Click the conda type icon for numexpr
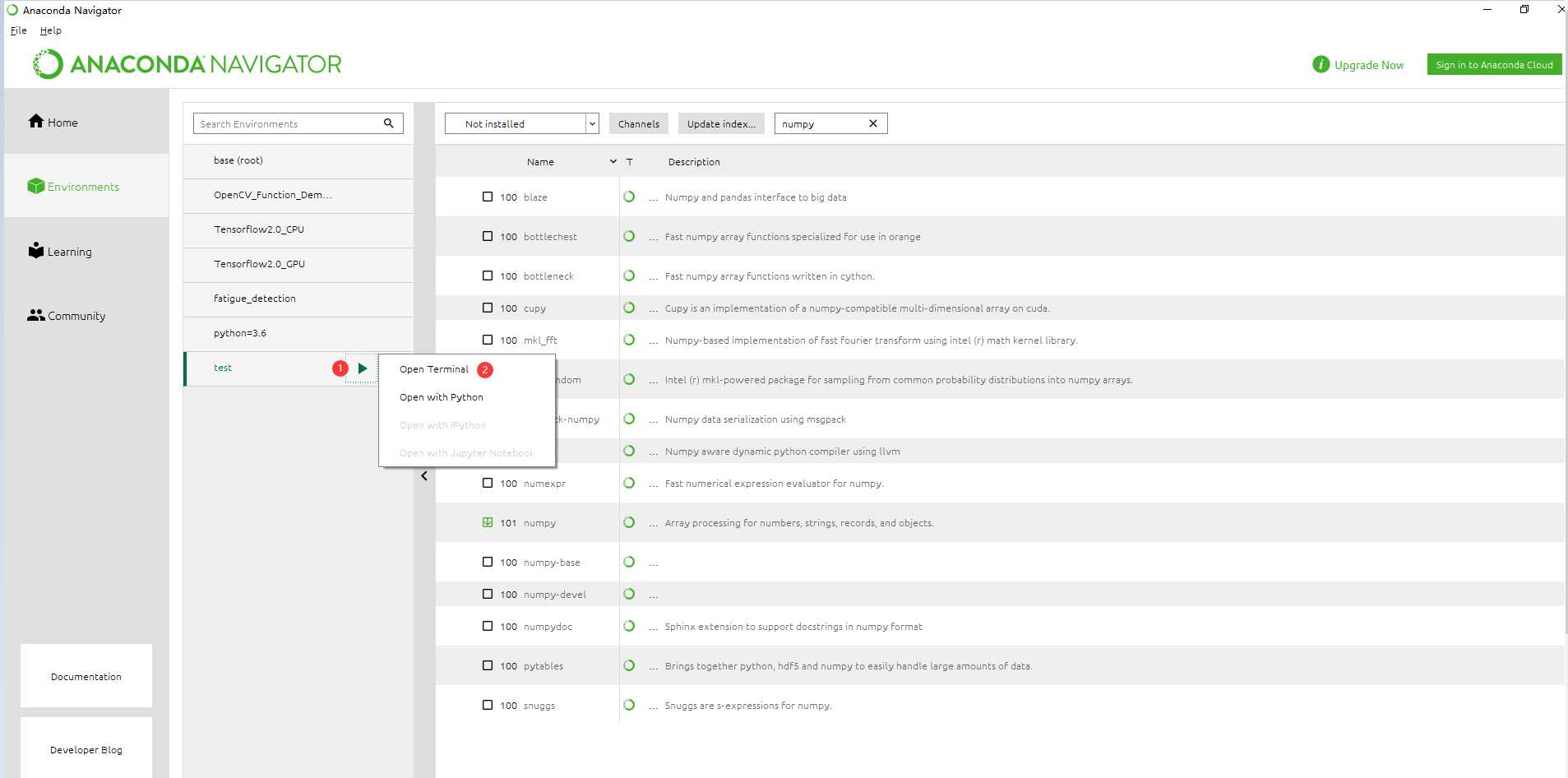Image resolution: width=1568 pixels, height=778 pixels. pos(629,483)
